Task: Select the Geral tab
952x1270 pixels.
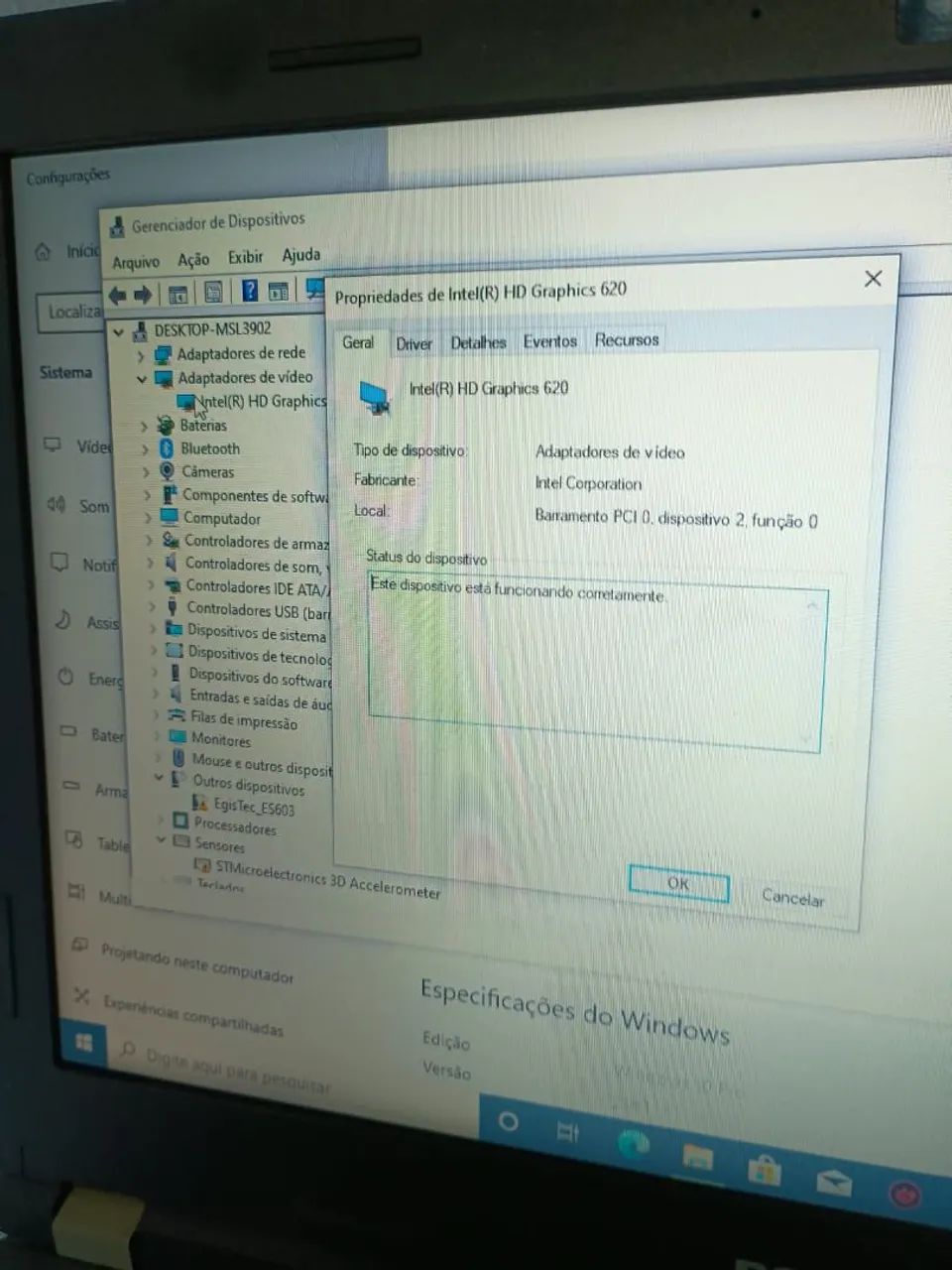Action: coord(358,342)
